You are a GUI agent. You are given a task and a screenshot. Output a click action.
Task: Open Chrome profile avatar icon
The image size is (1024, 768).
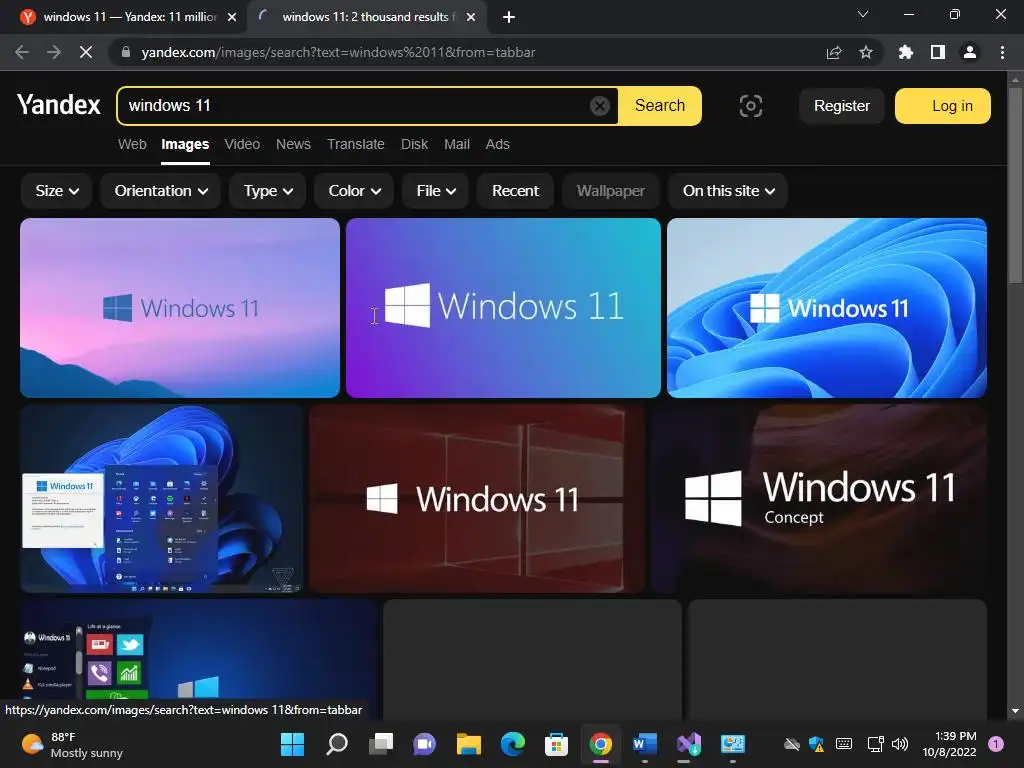pos(970,52)
